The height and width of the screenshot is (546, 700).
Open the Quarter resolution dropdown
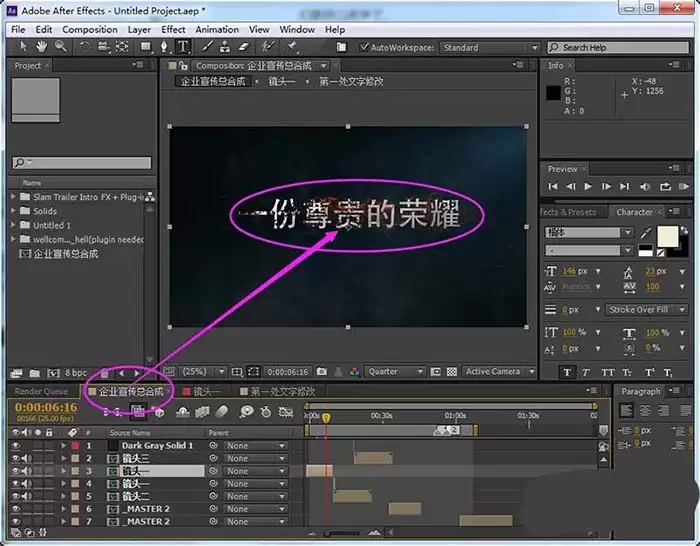pyautogui.click(x=395, y=371)
